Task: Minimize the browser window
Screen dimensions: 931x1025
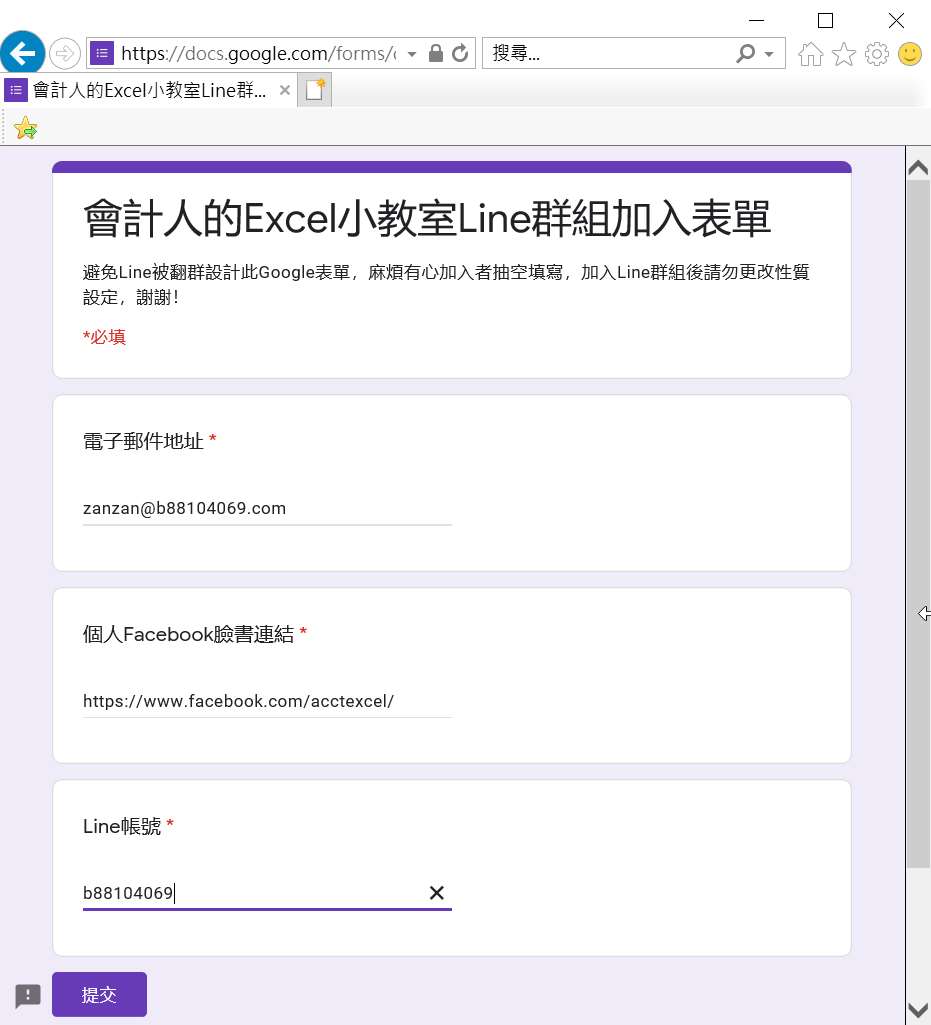Action: tap(756, 20)
